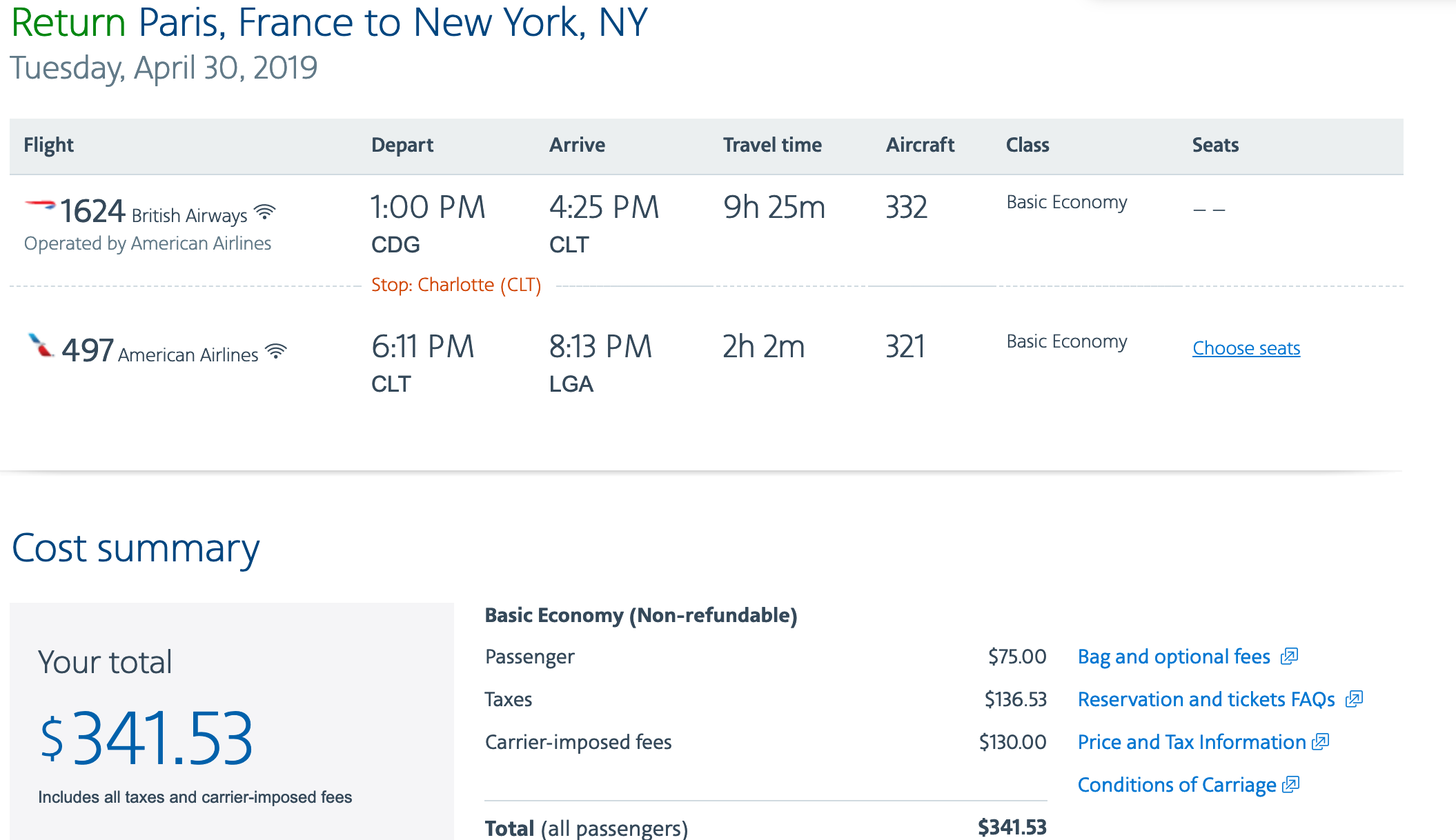Click the $341.53 total price
The image size is (1456, 840).
click(147, 739)
